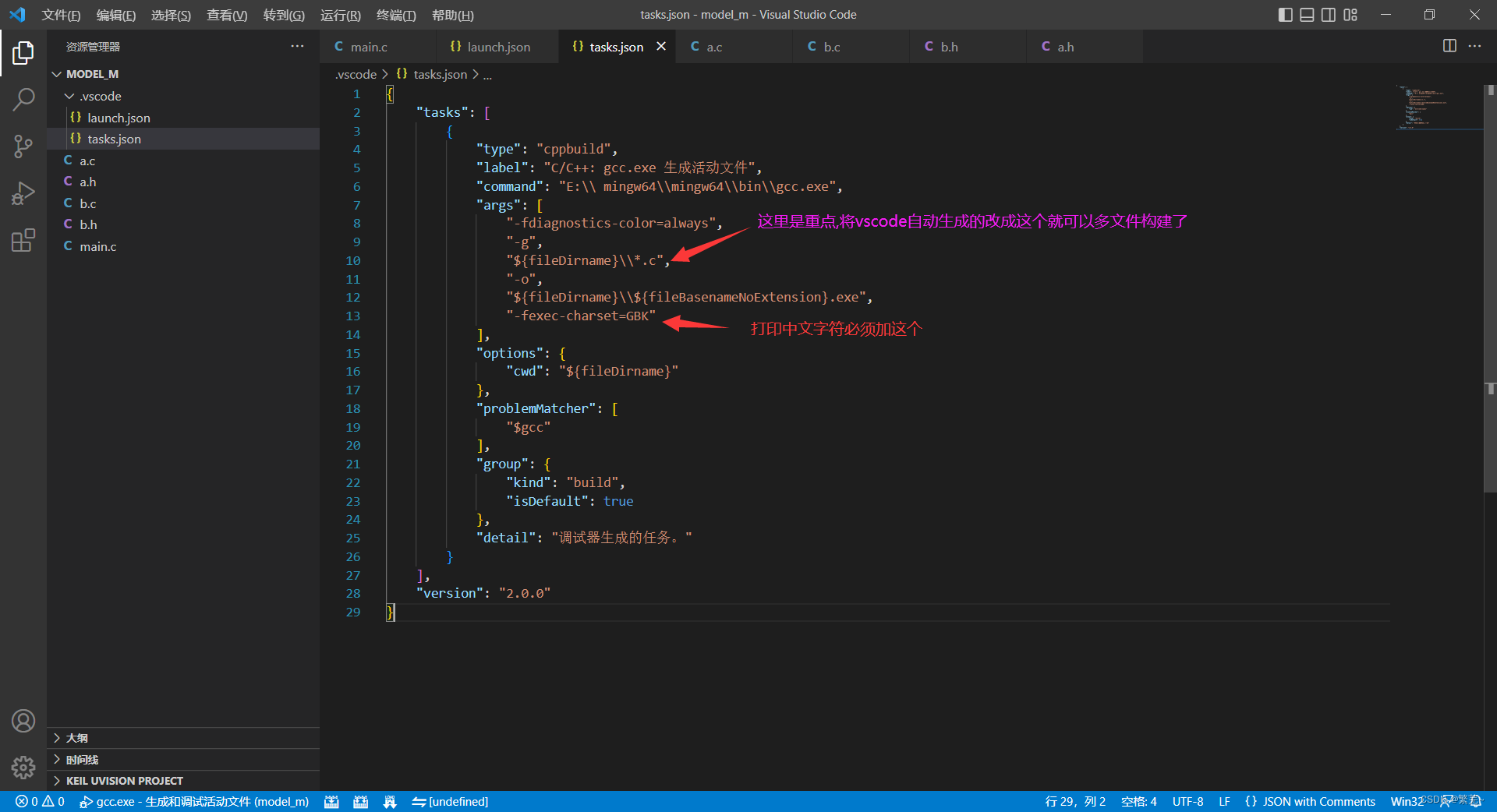Viewport: 1497px width, 812px height.
Task: Click VS Code logo in title bar
Action: pyautogui.click(x=17, y=15)
